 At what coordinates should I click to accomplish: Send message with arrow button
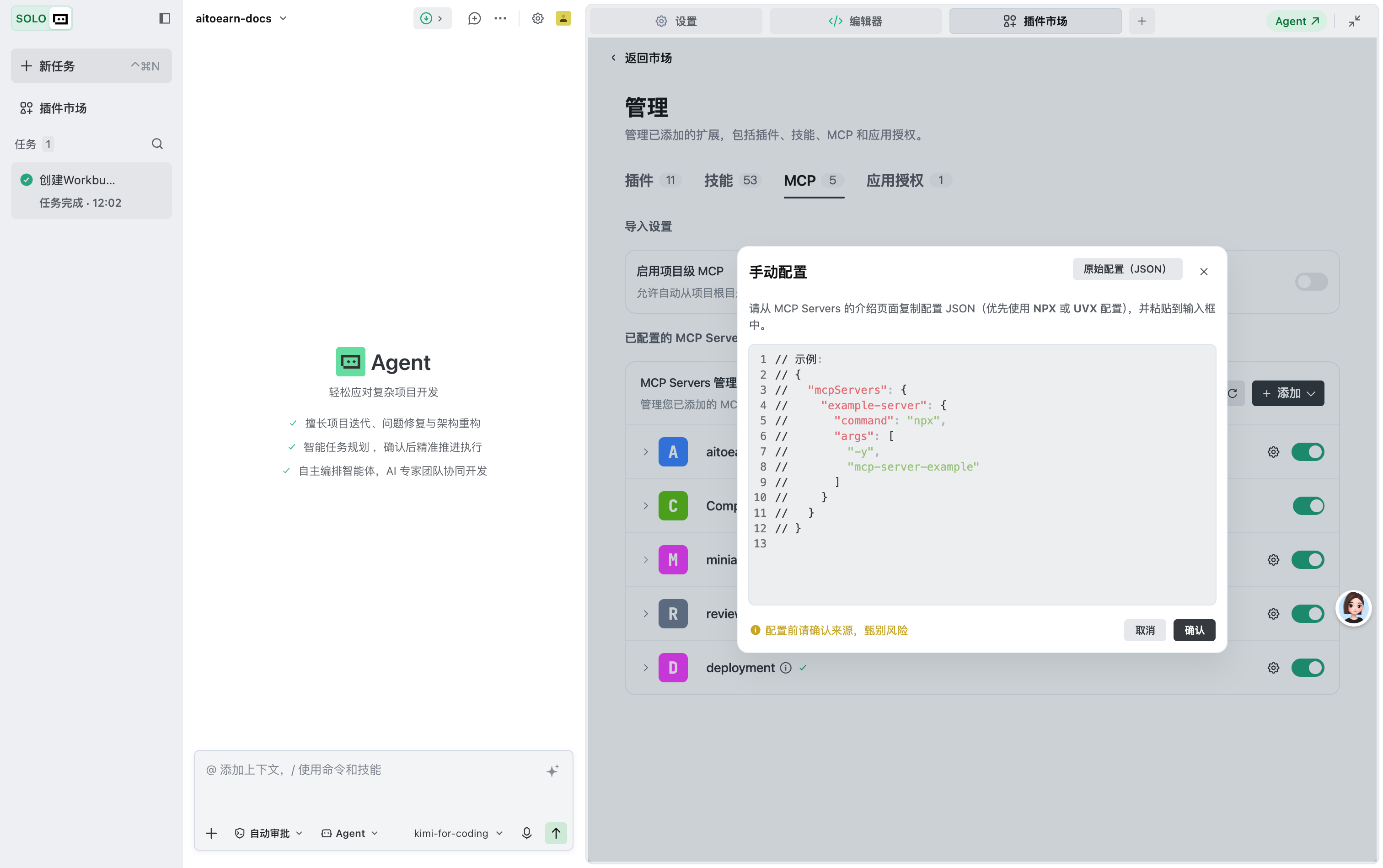[556, 833]
